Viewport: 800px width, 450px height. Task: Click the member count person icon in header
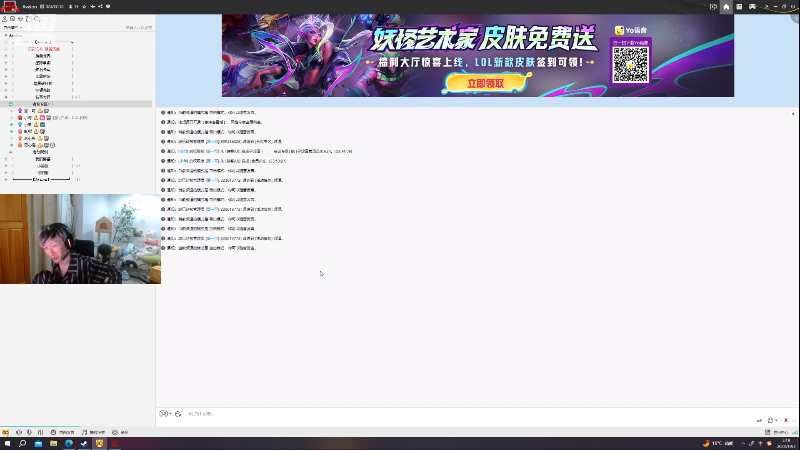(x=70, y=7)
